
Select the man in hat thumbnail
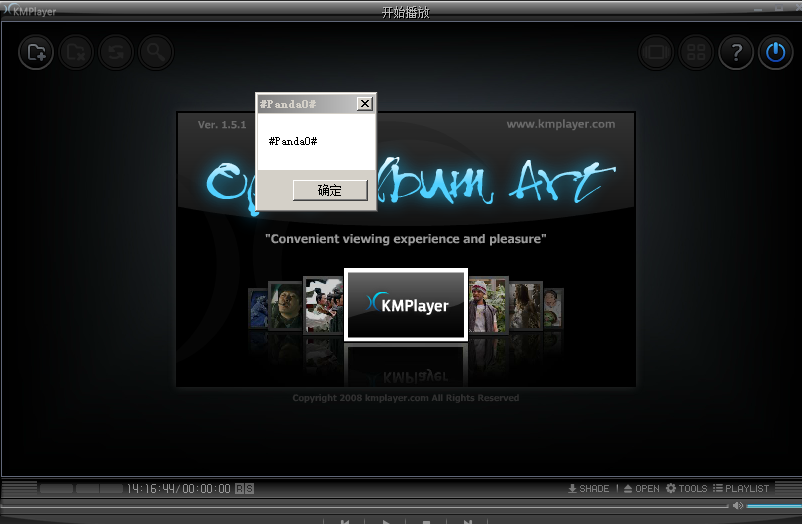coord(488,305)
